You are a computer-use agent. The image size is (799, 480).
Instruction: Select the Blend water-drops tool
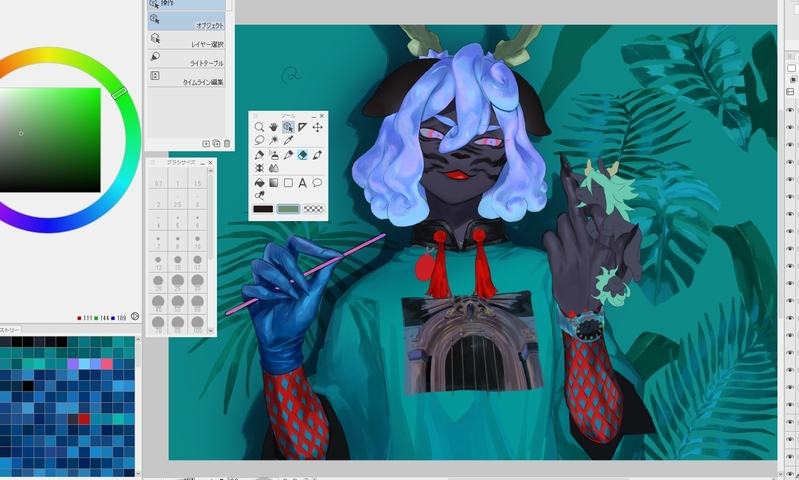click(274, 168)
